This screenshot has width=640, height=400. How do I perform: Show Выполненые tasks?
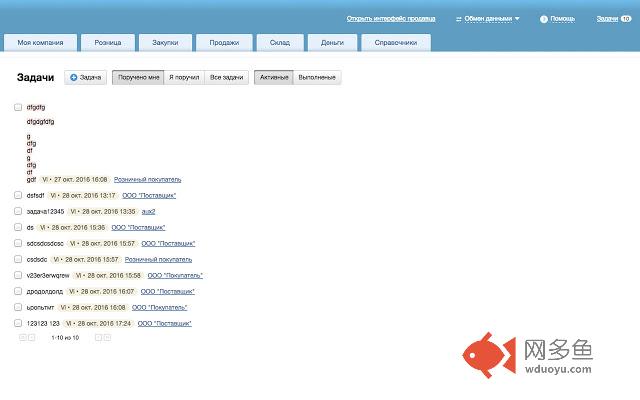[317, 78]
